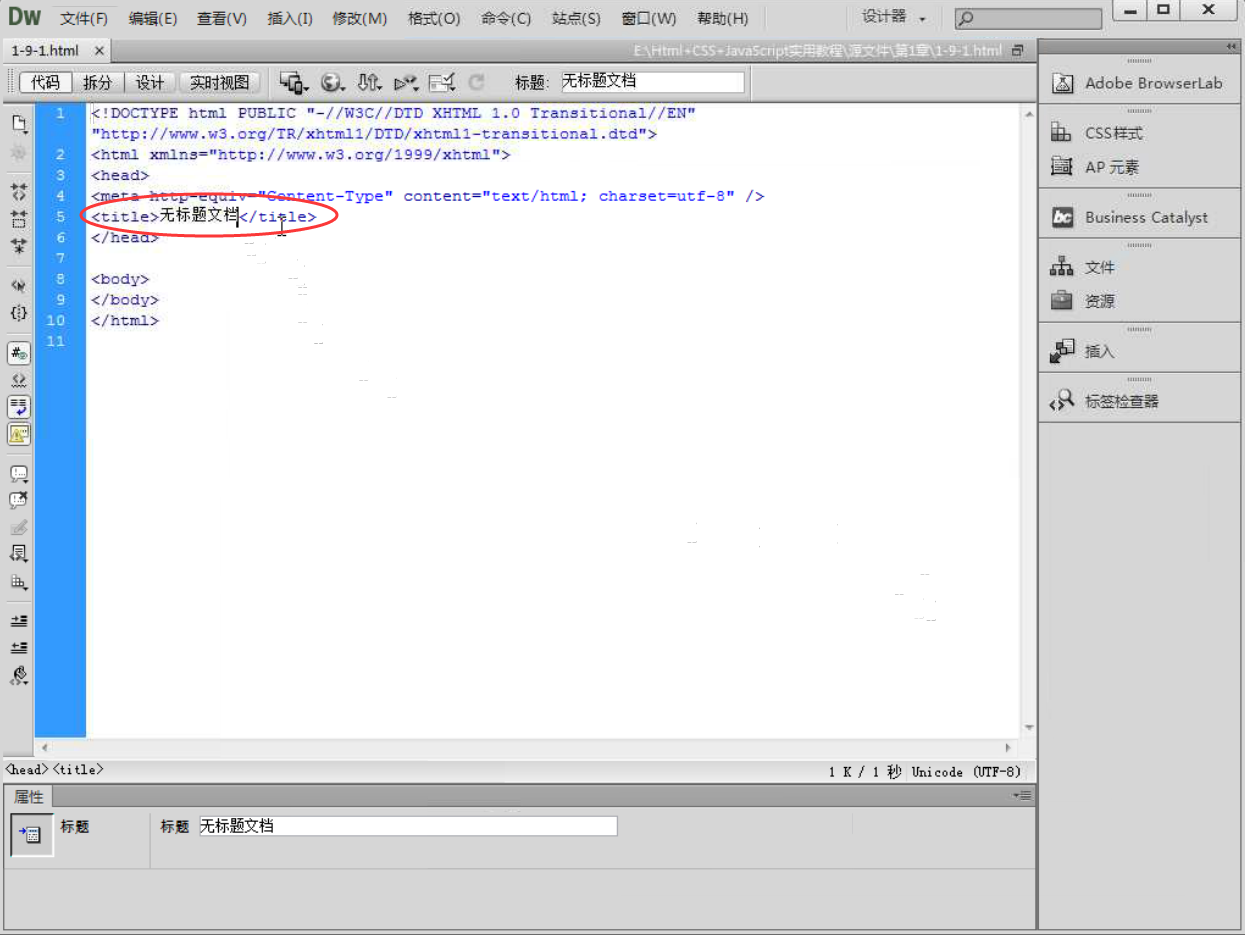This screenshot has width=1245, height=935.
Task: Select <title> in tag selector
Action: pos(78,770)
